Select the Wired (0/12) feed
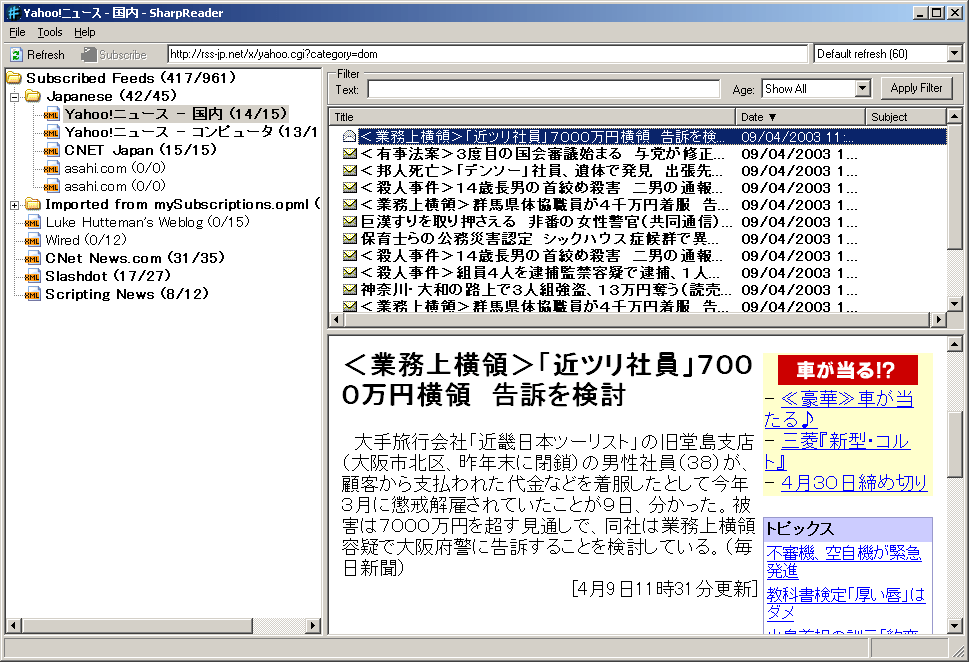This screenshot has height=662, width=969. [86, 240]
